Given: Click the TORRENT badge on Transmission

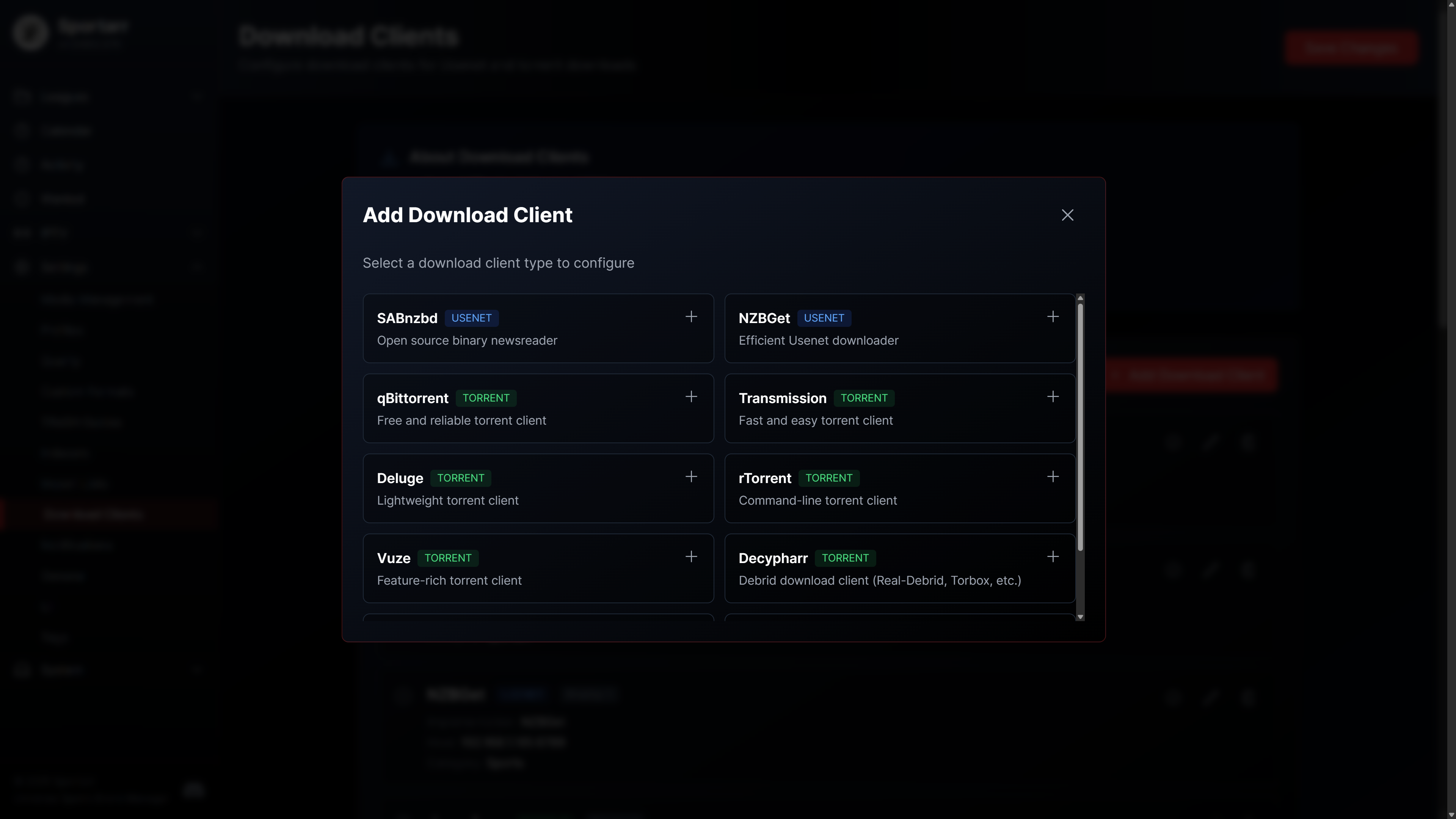Looking at the screenshot, I should 864,398.
